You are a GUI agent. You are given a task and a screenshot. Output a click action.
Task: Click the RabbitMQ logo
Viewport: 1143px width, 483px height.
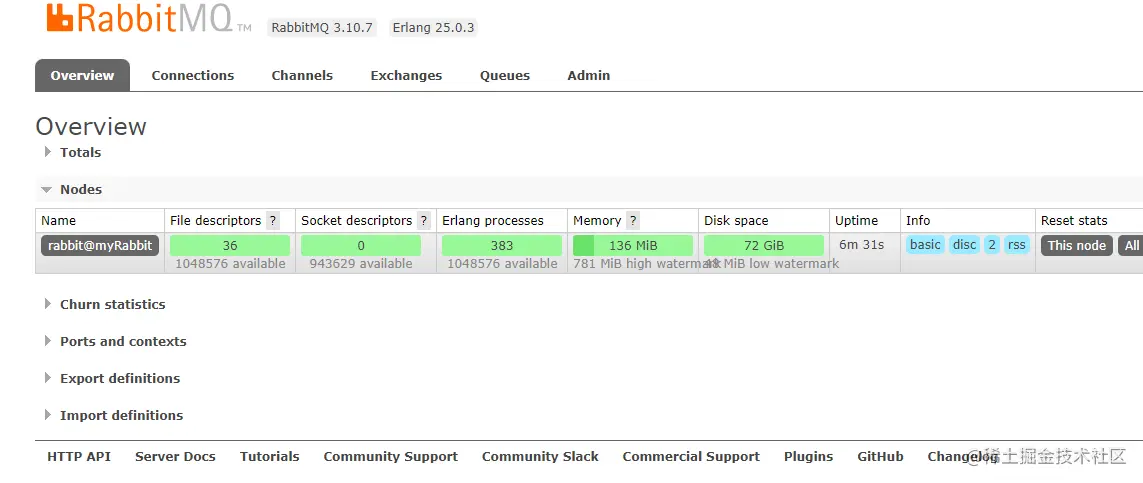click(x=148, y=18)
